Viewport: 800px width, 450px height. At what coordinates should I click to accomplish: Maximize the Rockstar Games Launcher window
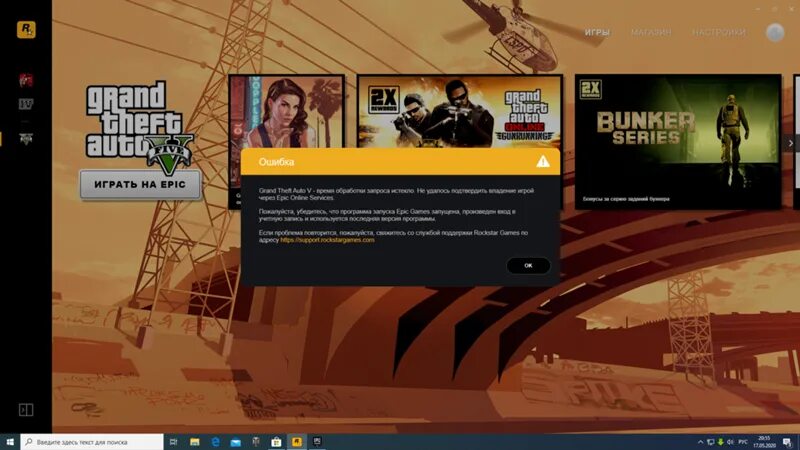[x=774, y=9]
